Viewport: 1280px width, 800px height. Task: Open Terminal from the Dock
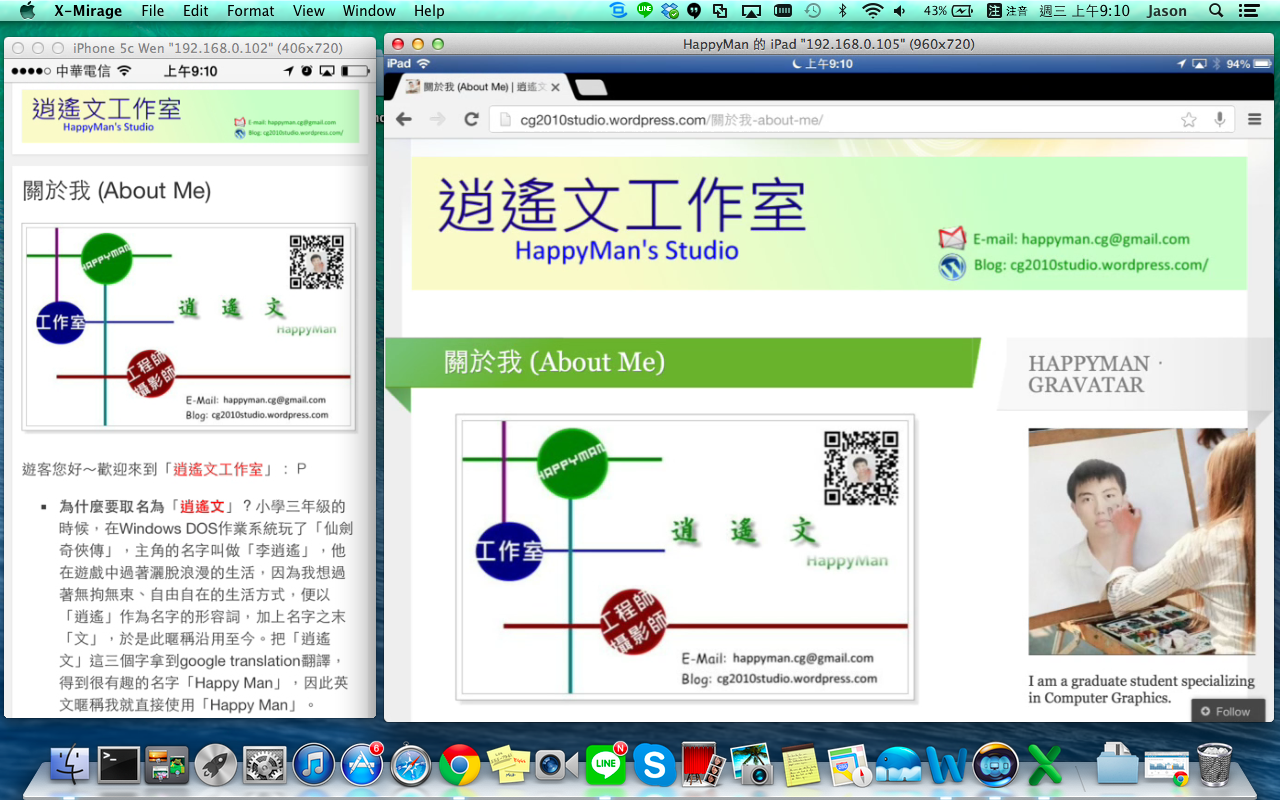[x=119, y=766]
